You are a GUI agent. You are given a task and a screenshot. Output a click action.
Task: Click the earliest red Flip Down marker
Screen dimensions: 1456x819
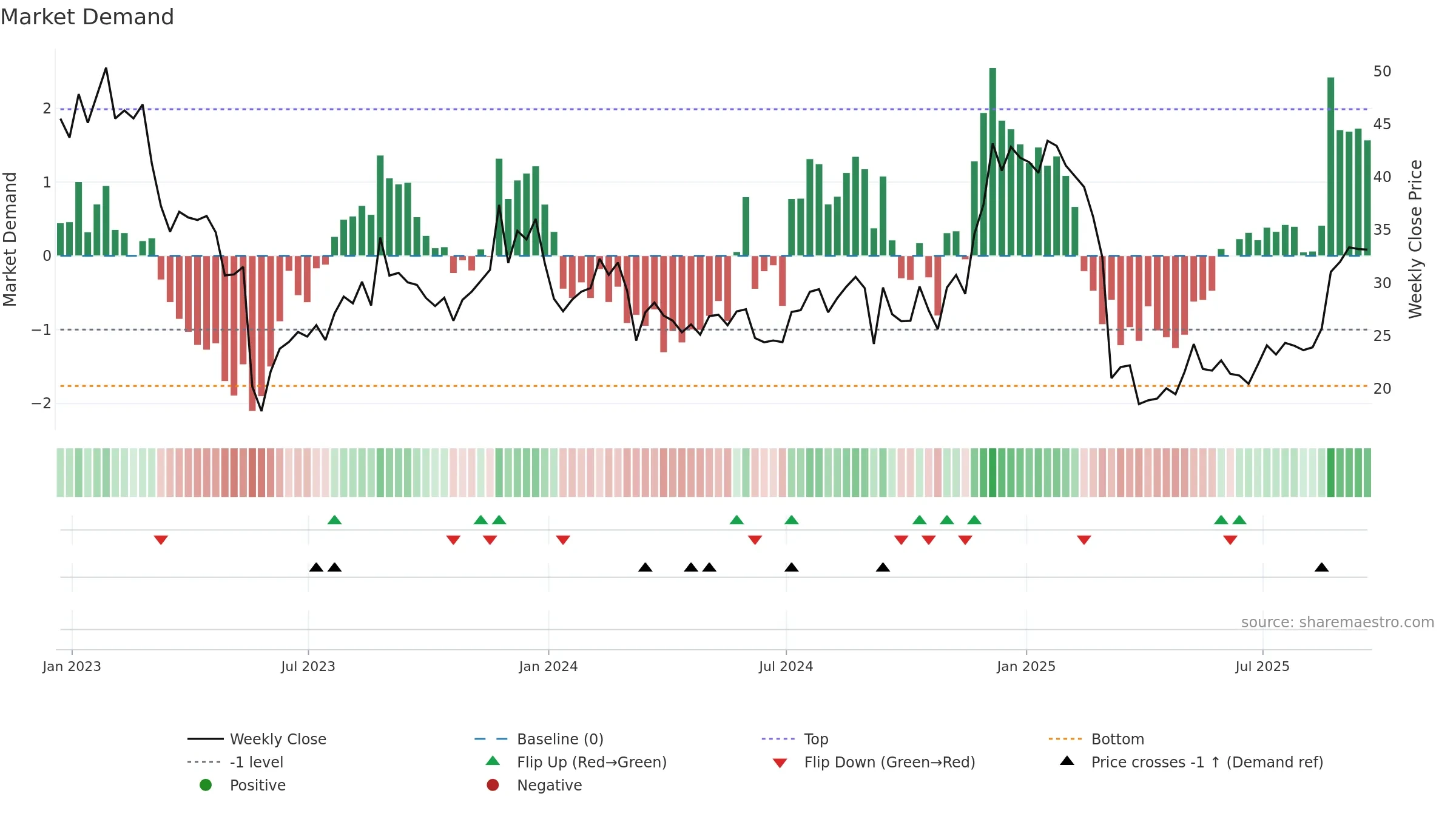[x=161, y=539]
